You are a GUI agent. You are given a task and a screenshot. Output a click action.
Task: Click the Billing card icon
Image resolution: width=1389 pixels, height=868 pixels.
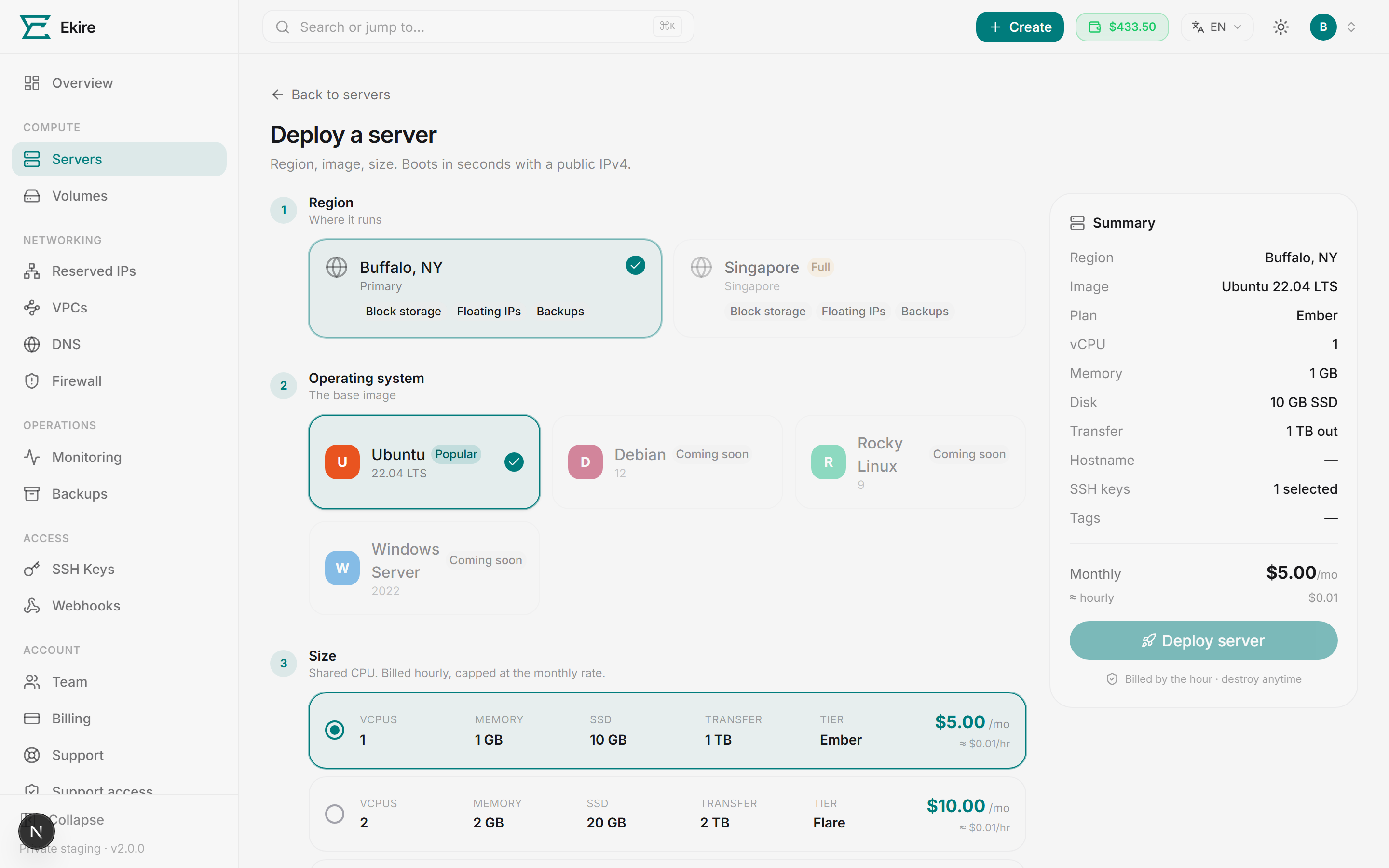[31, 719]
